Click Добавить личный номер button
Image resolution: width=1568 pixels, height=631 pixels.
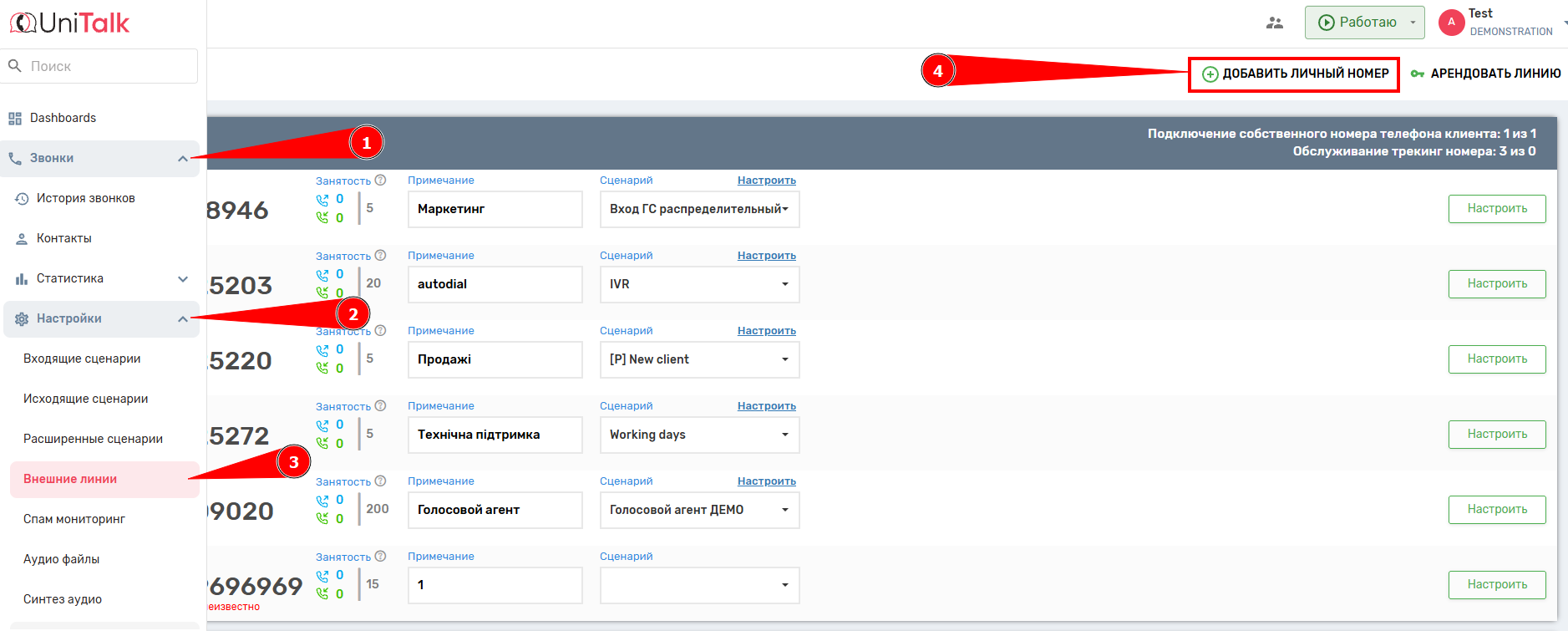[1294, 74]
